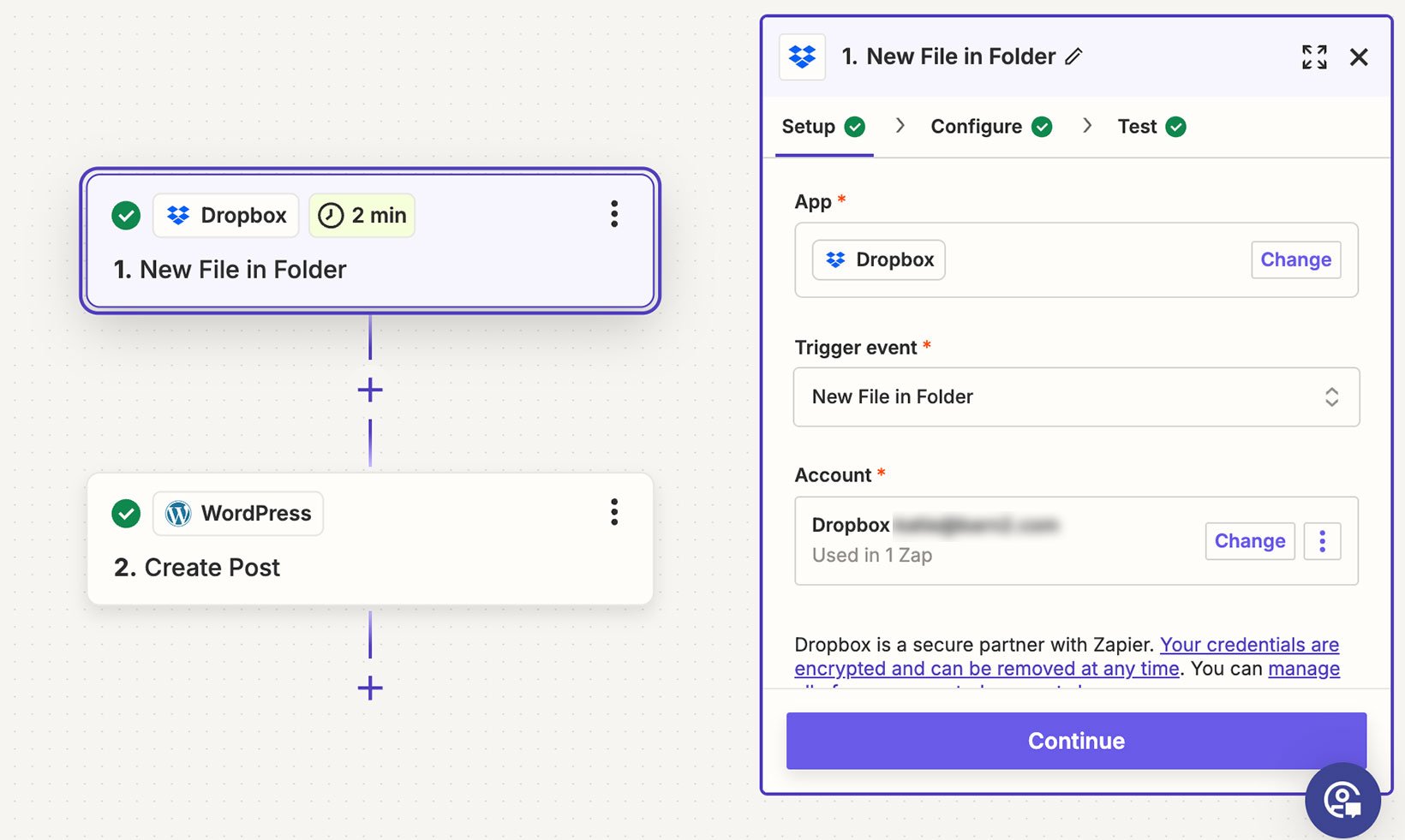Viewport: 1405px width, 840px height.
Task: Click the WordPress icon in step 2
Action: coord(178,513)
